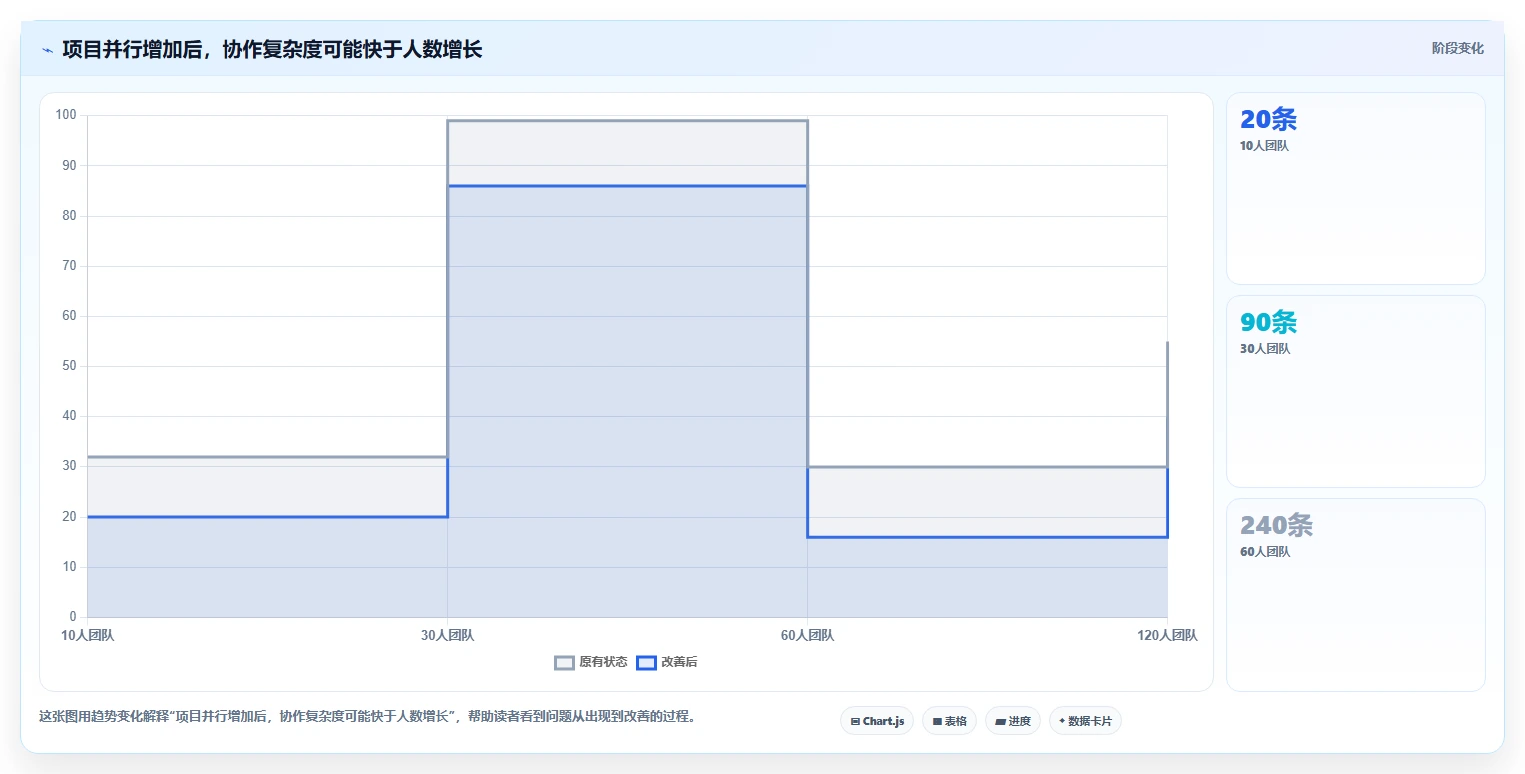Viewport: 1525px width, 774px height.
Task: Click the 进度 tag
Action: (1013, 721)
